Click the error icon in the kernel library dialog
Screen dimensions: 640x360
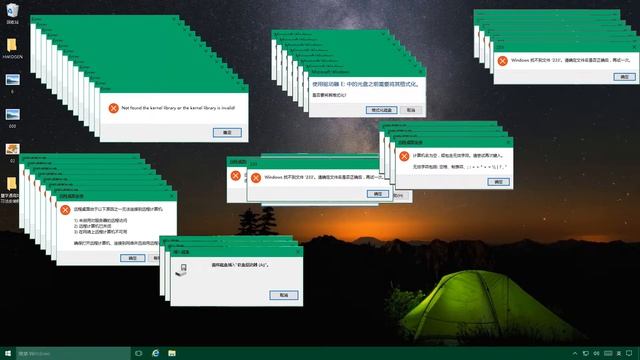[x=113, y=108]
